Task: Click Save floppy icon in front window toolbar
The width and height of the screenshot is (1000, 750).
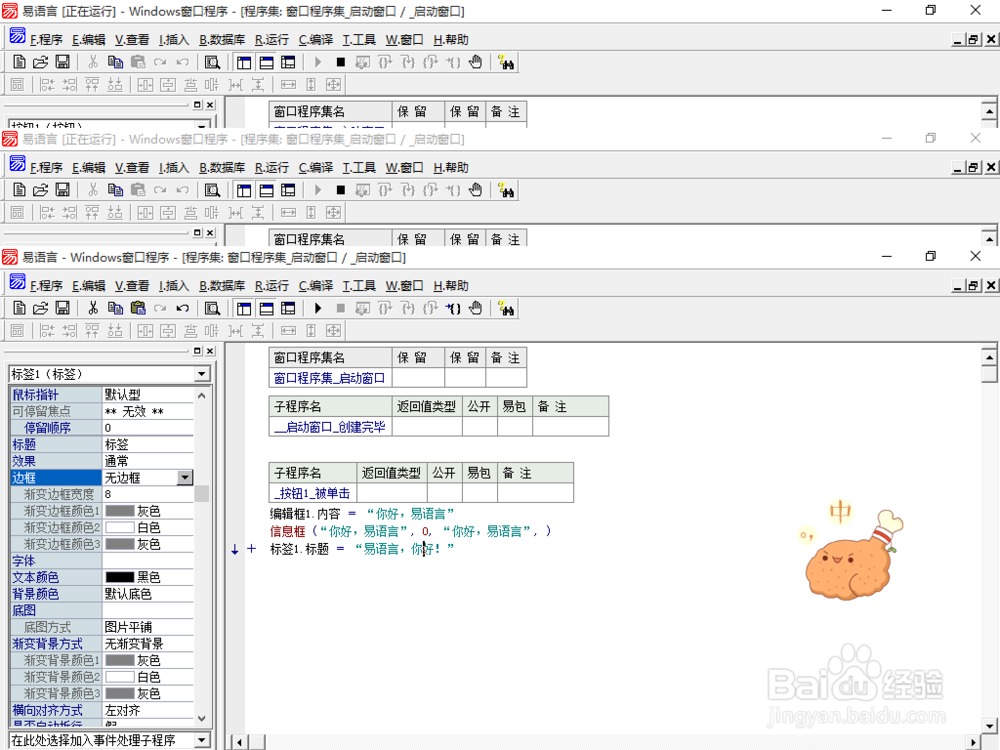Action: (x=62, y=309)
